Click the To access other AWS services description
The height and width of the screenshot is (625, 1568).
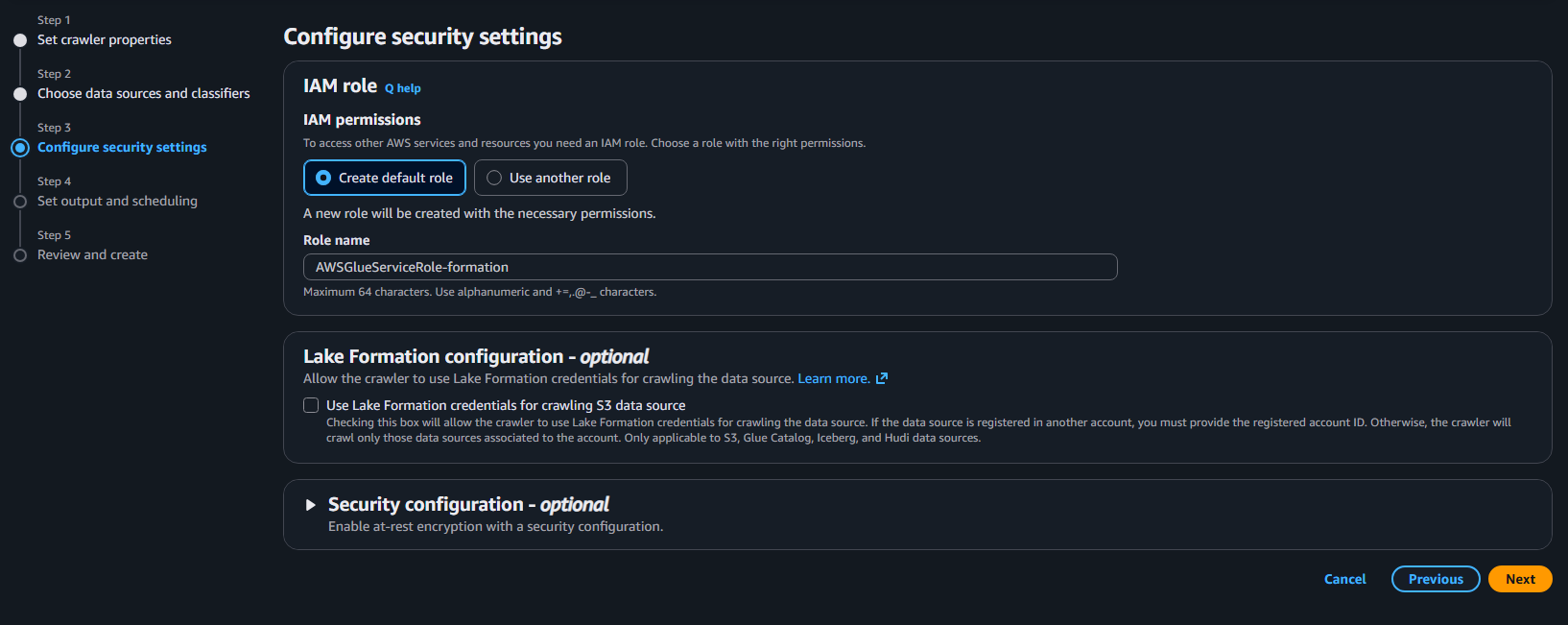pos(584,143)
